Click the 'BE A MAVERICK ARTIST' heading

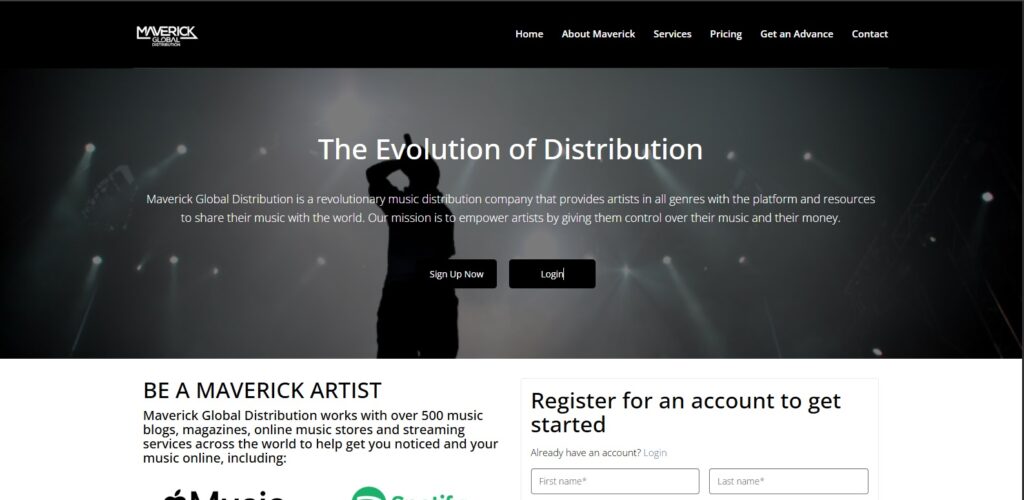click(x=262, y=390)
